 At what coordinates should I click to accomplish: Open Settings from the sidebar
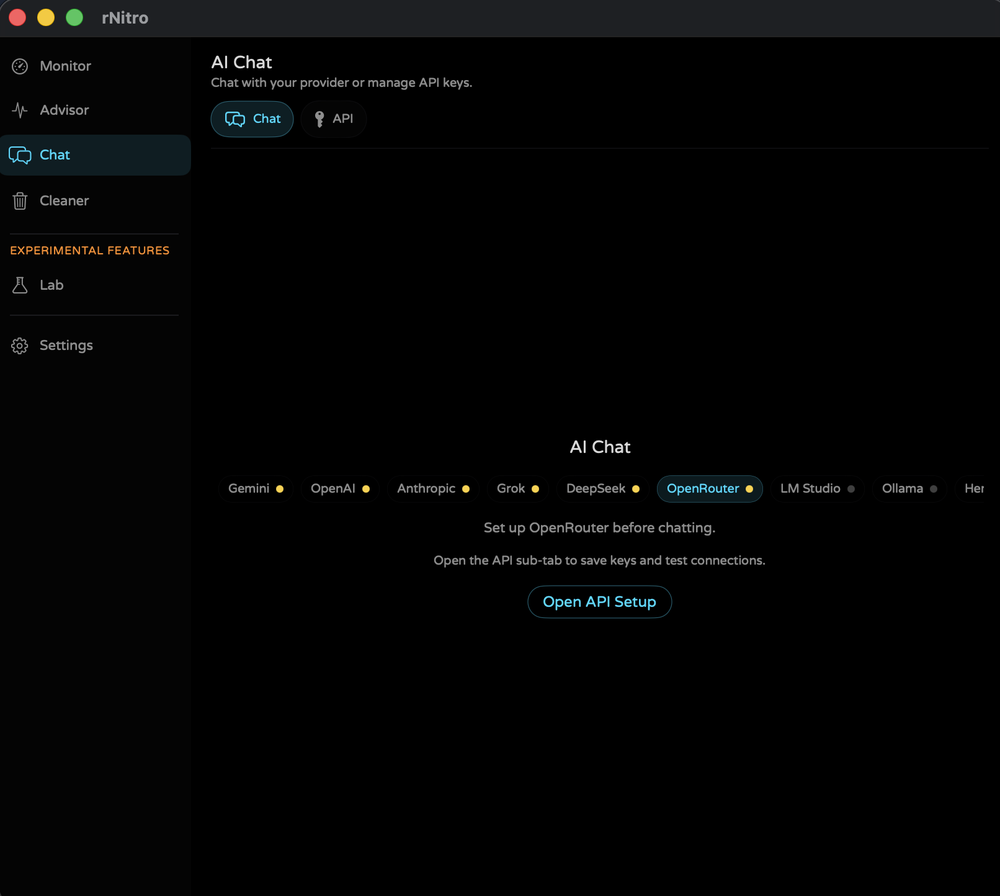point(95,346)
